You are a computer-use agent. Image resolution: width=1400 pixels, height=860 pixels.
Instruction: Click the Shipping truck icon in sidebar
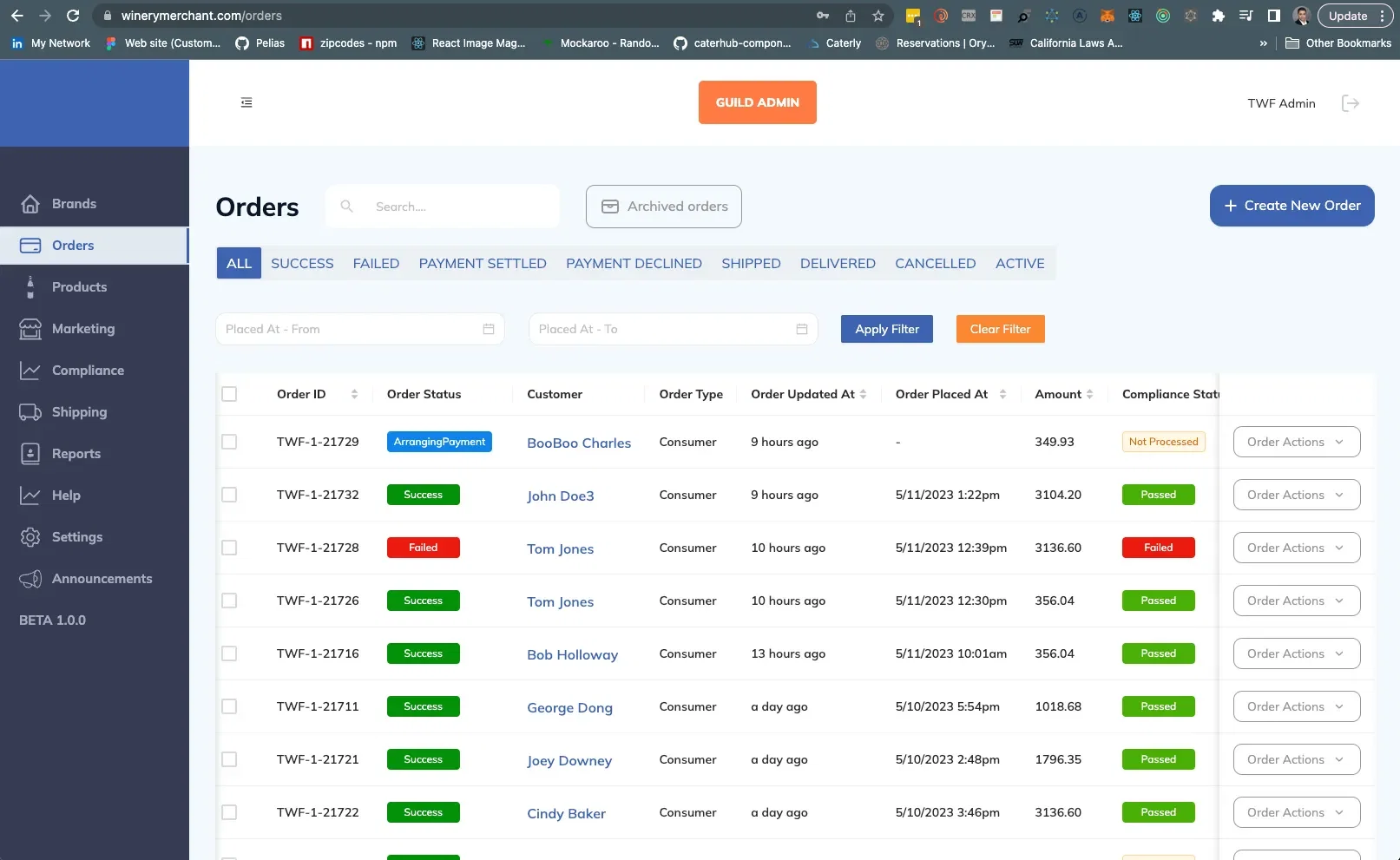pos(30,411)
